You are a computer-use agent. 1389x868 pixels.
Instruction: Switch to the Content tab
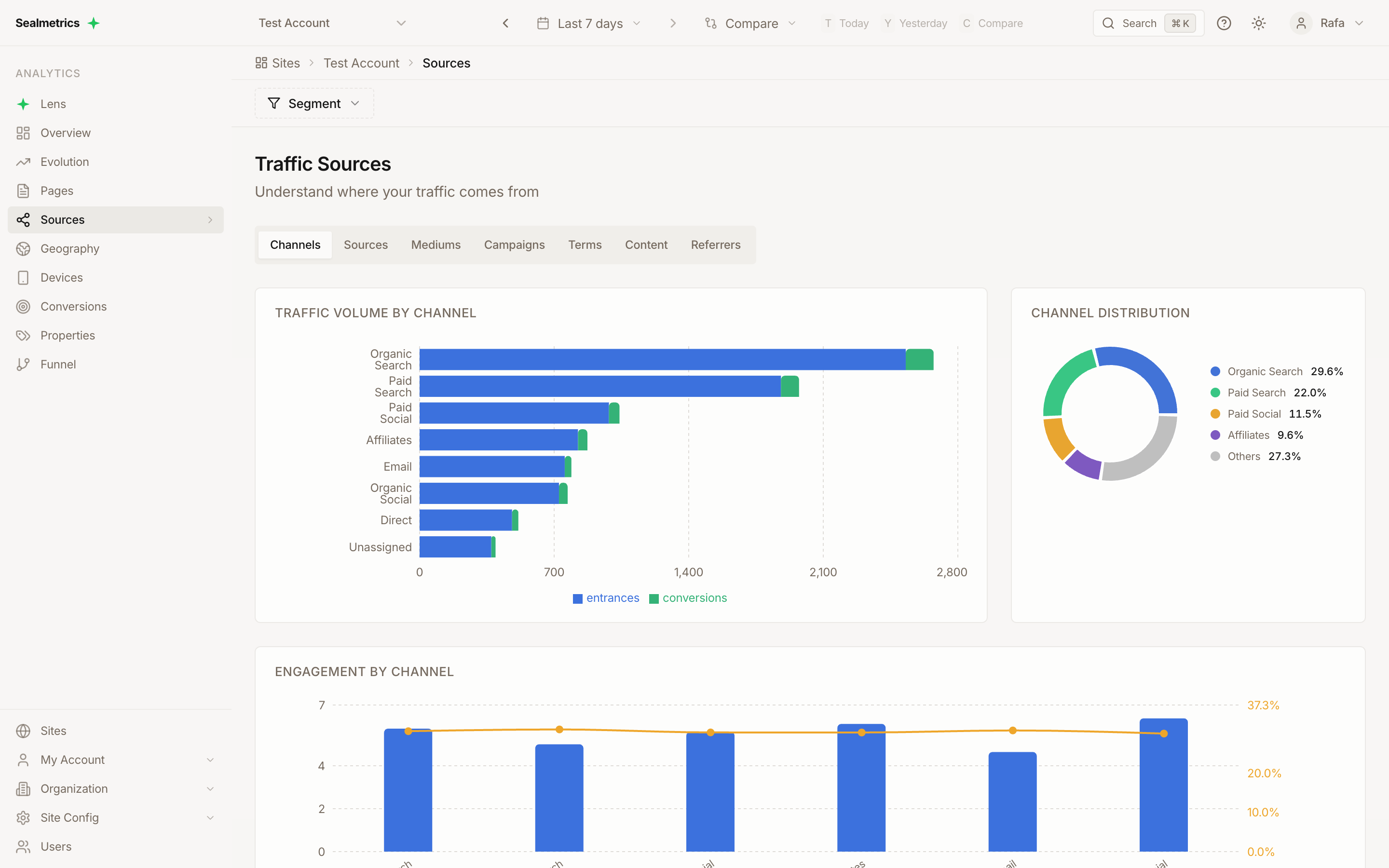(x=646, y=245)
